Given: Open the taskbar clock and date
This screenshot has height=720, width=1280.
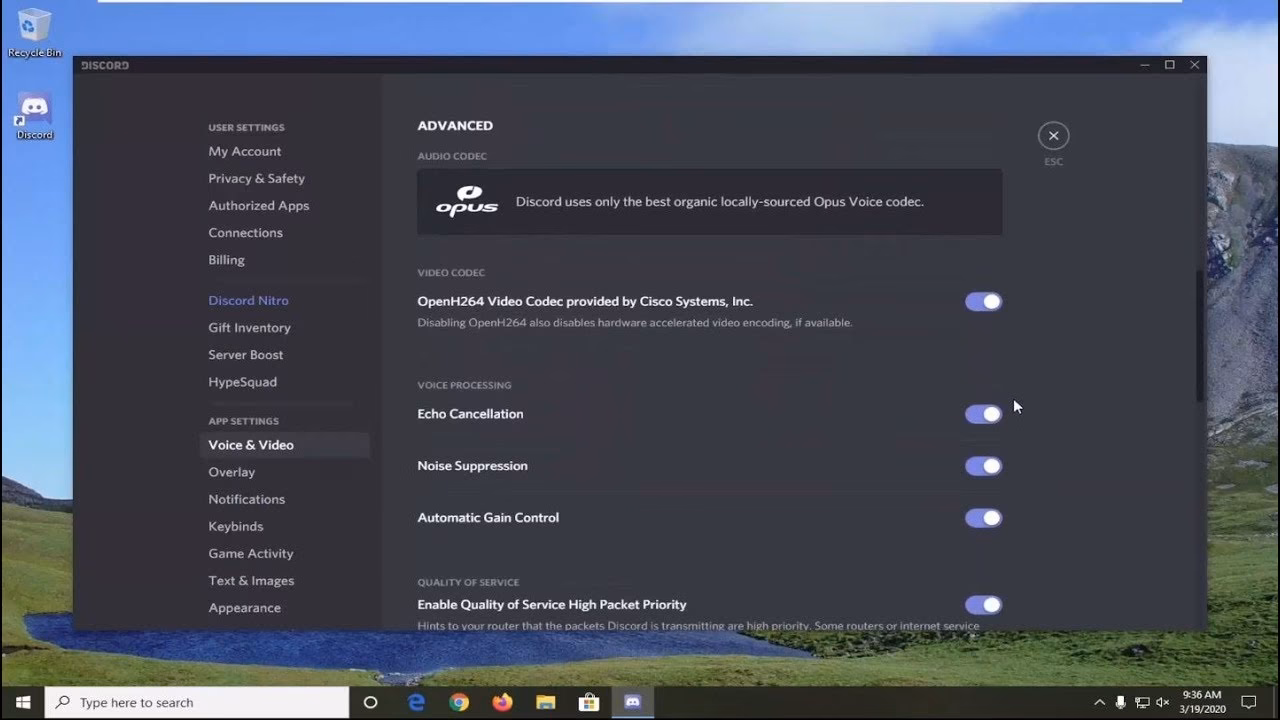Looking at the screenshot, I should (1202, 702).
